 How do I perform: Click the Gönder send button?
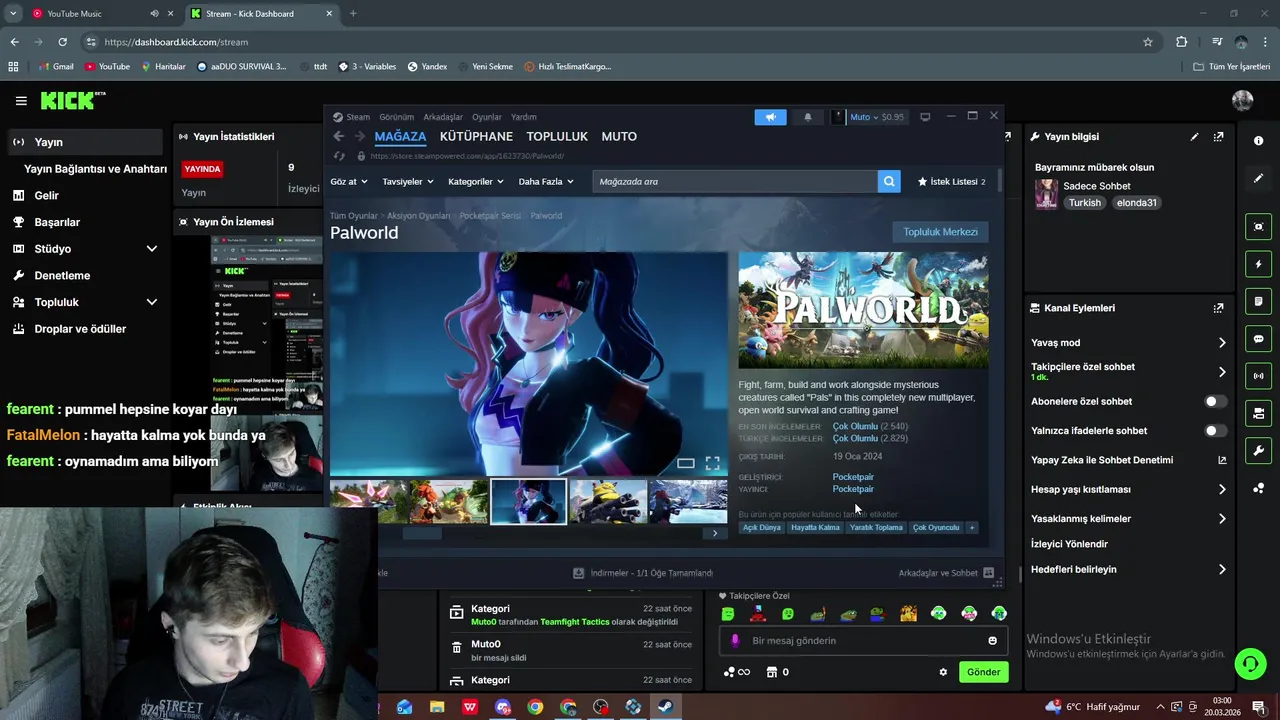tap(983, 672)
